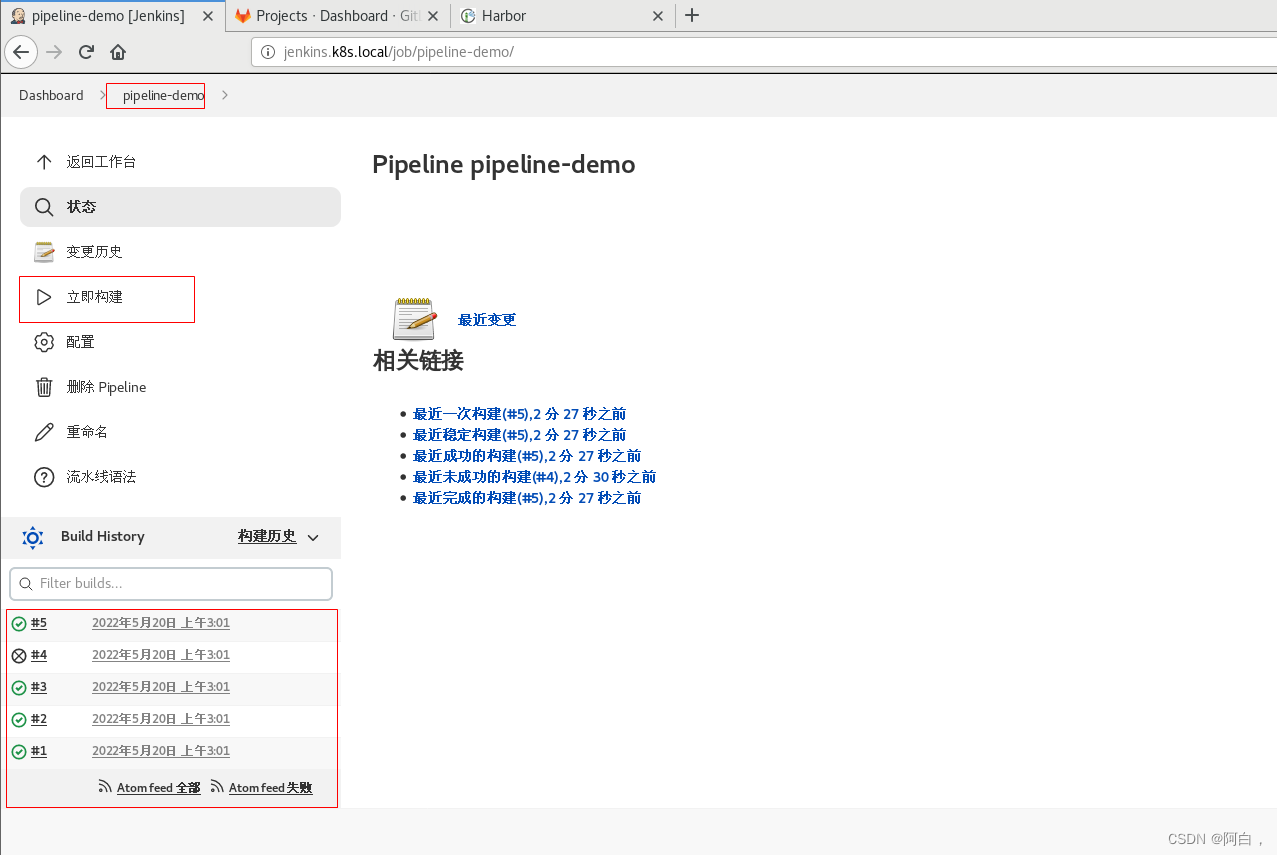
Task: Click the pipeline-demo breadcrumb link
Action: 163,95
